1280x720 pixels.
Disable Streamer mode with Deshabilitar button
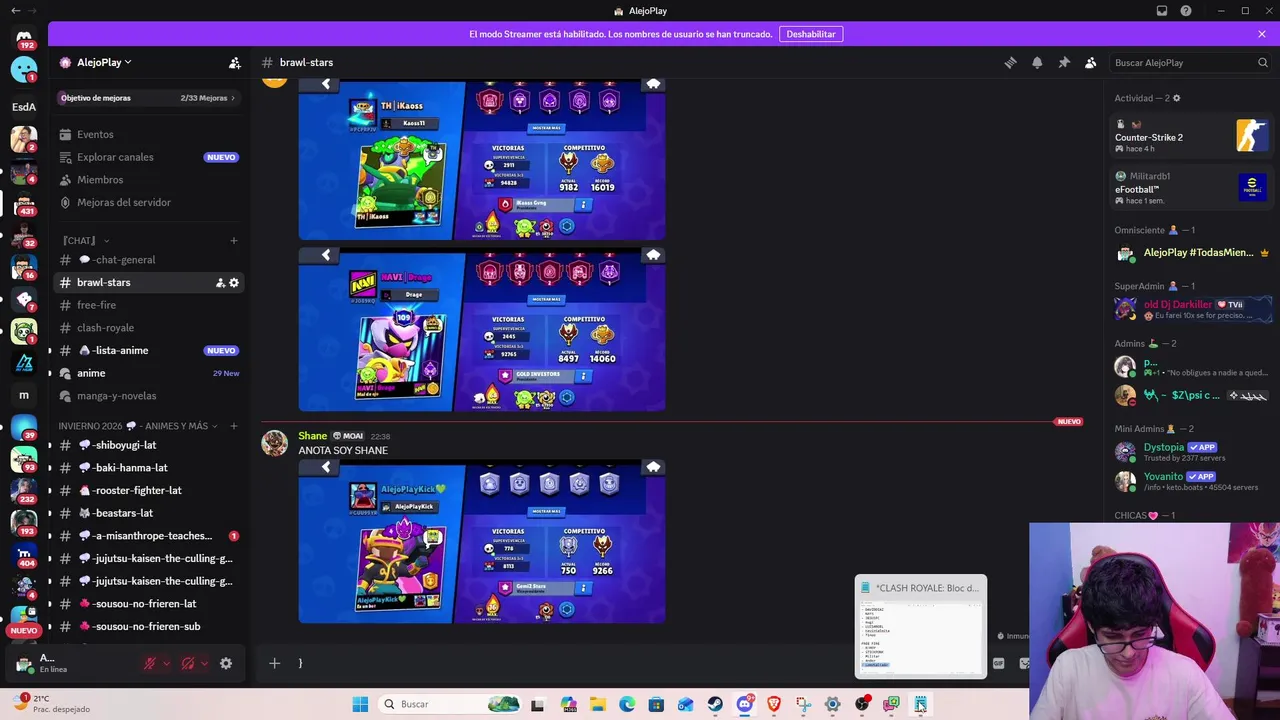(x=811, y=34)
